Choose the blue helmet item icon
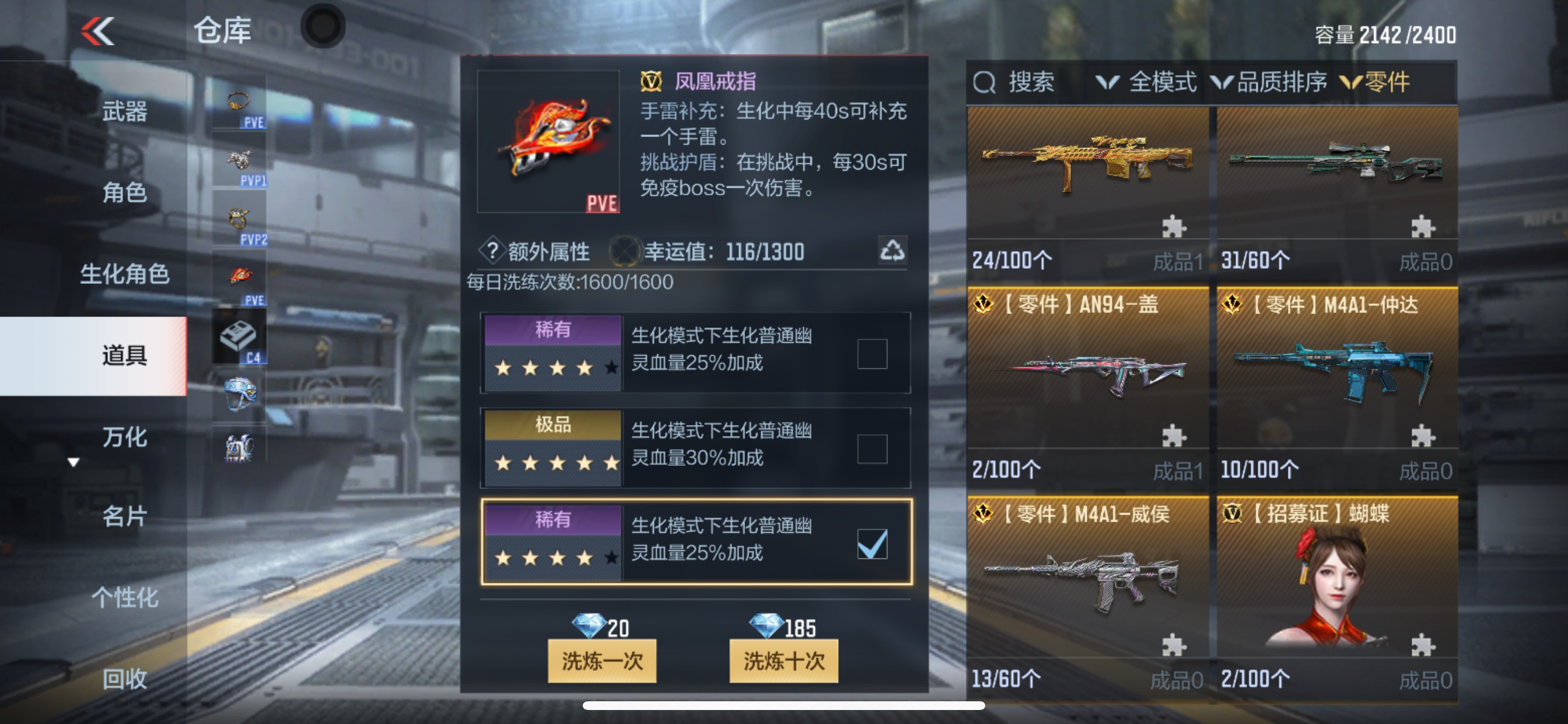1568x724 pixels. [239, 394]
